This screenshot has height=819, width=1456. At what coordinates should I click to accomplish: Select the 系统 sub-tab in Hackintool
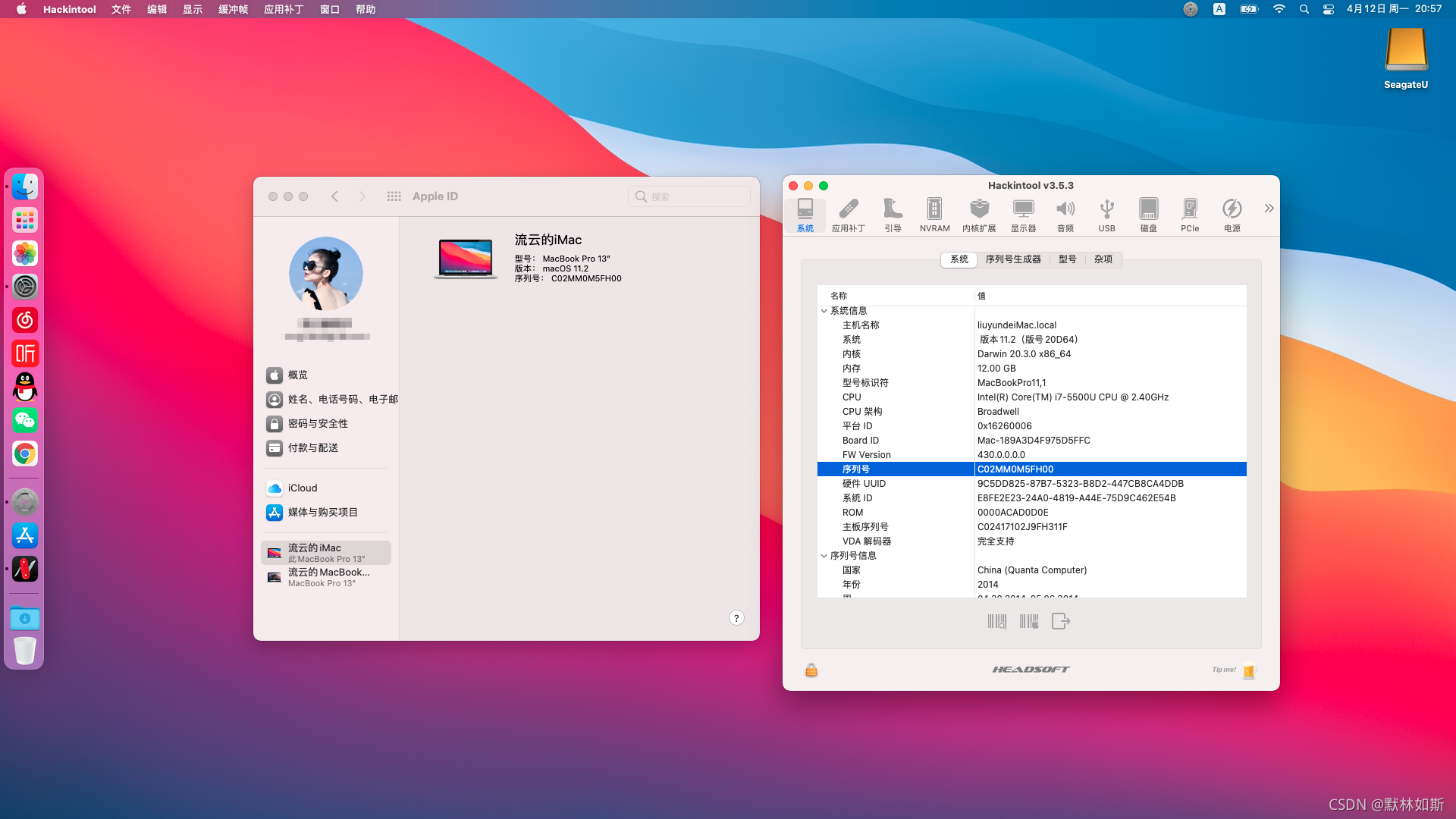tap(959, 259)
